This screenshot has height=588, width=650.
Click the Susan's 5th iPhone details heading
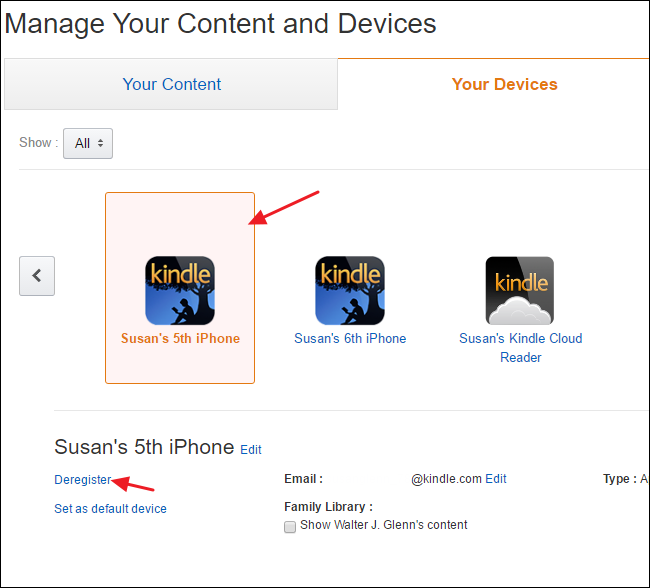[x=144, y=447]
